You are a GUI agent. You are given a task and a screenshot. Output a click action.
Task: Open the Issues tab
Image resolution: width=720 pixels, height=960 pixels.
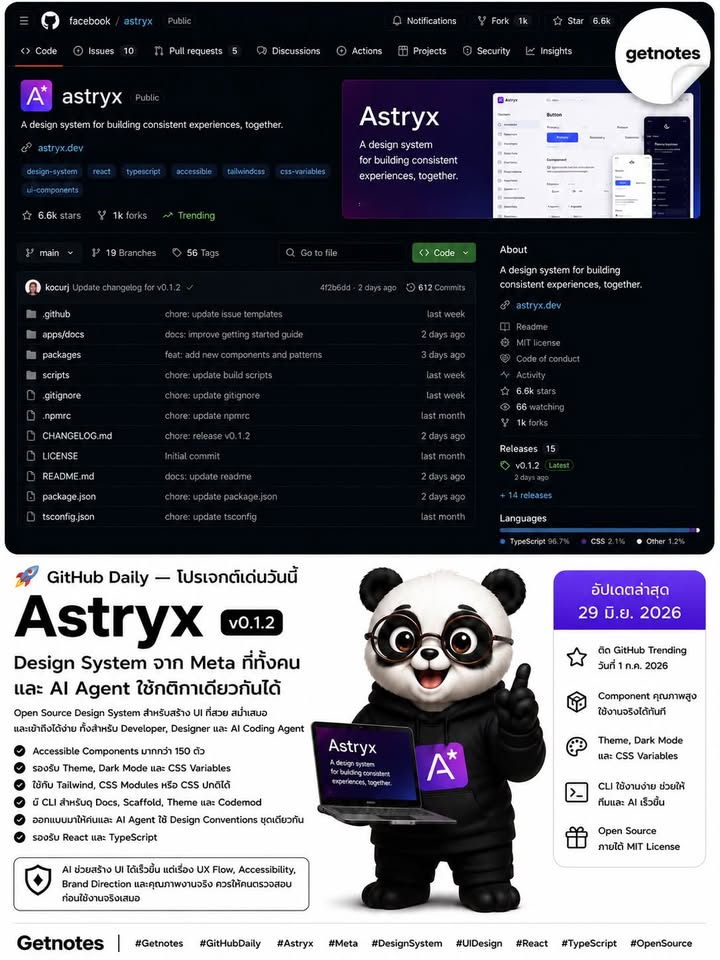[x=104, y=51]
